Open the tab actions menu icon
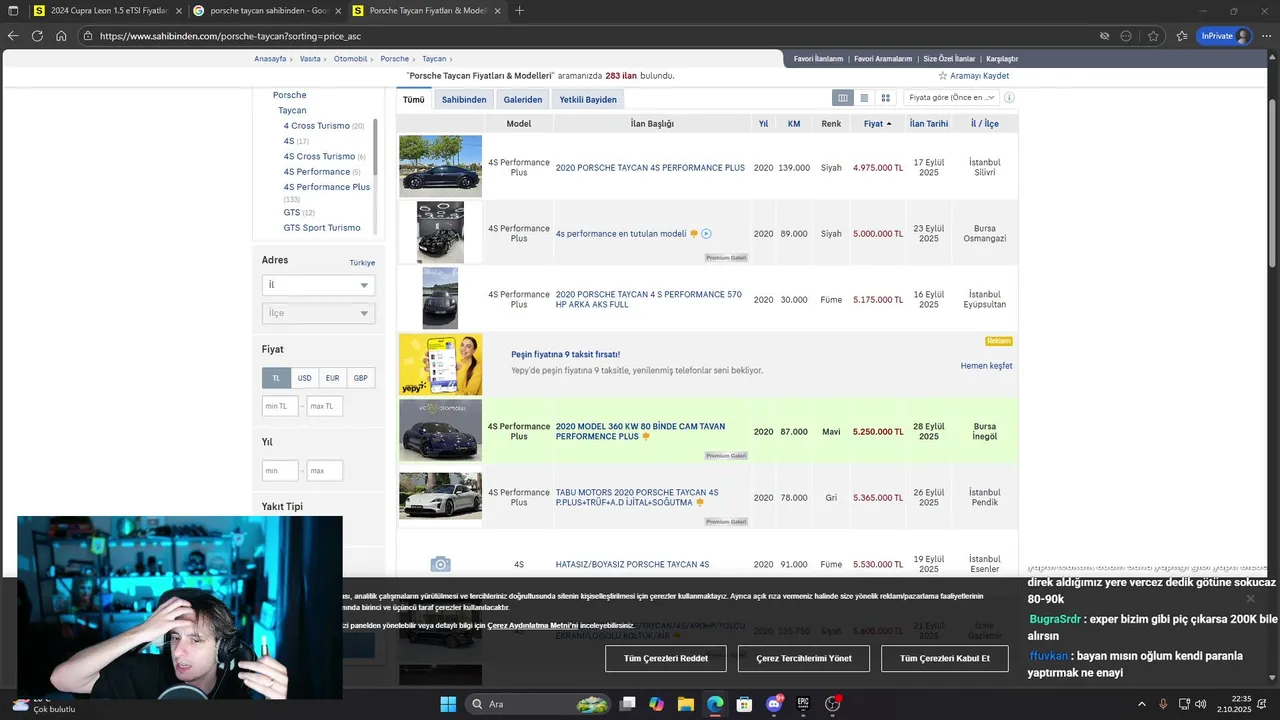This screenshot has width=1280, height=720. coord(13,11)
